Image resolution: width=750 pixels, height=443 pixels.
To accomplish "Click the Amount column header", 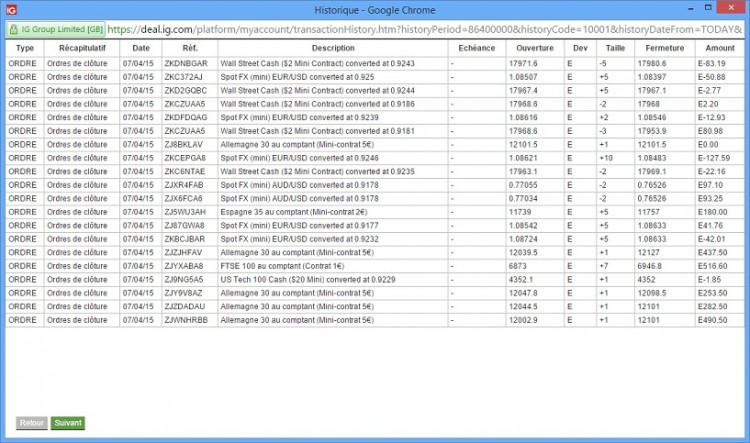I will click(x=719, y=48).
